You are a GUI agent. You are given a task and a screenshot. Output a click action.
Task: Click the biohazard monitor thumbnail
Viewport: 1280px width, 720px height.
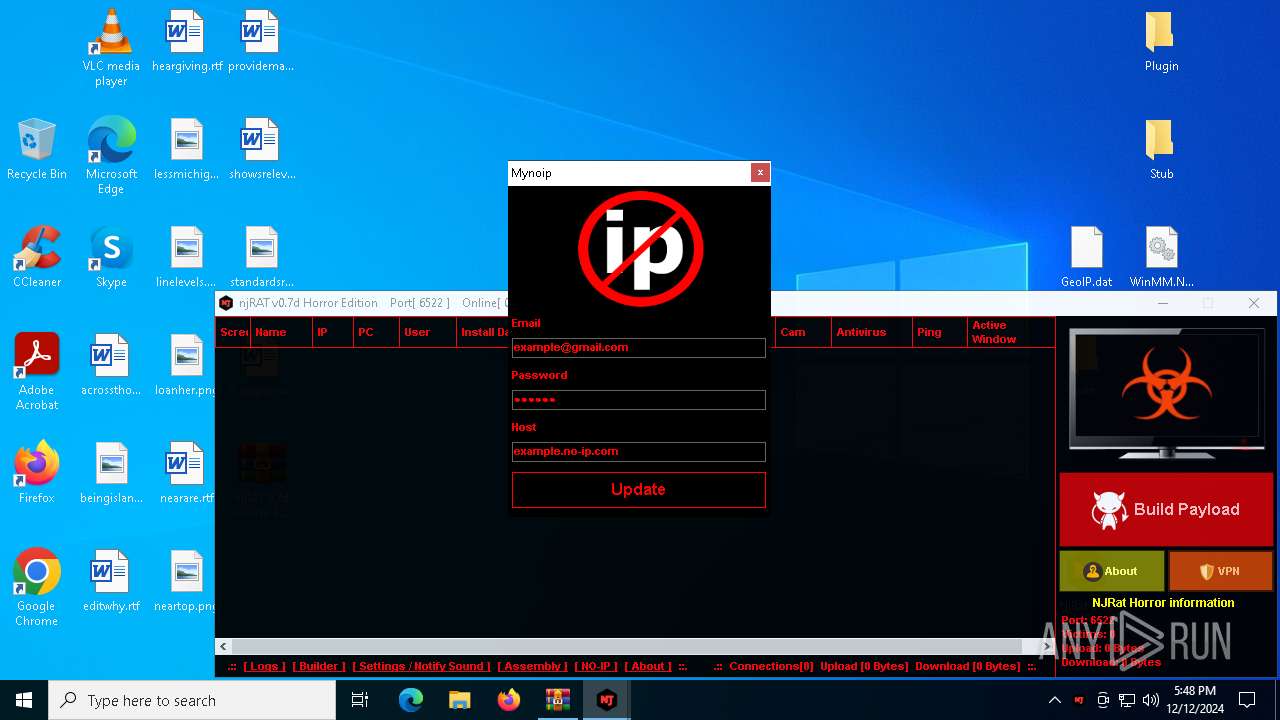1166,392
